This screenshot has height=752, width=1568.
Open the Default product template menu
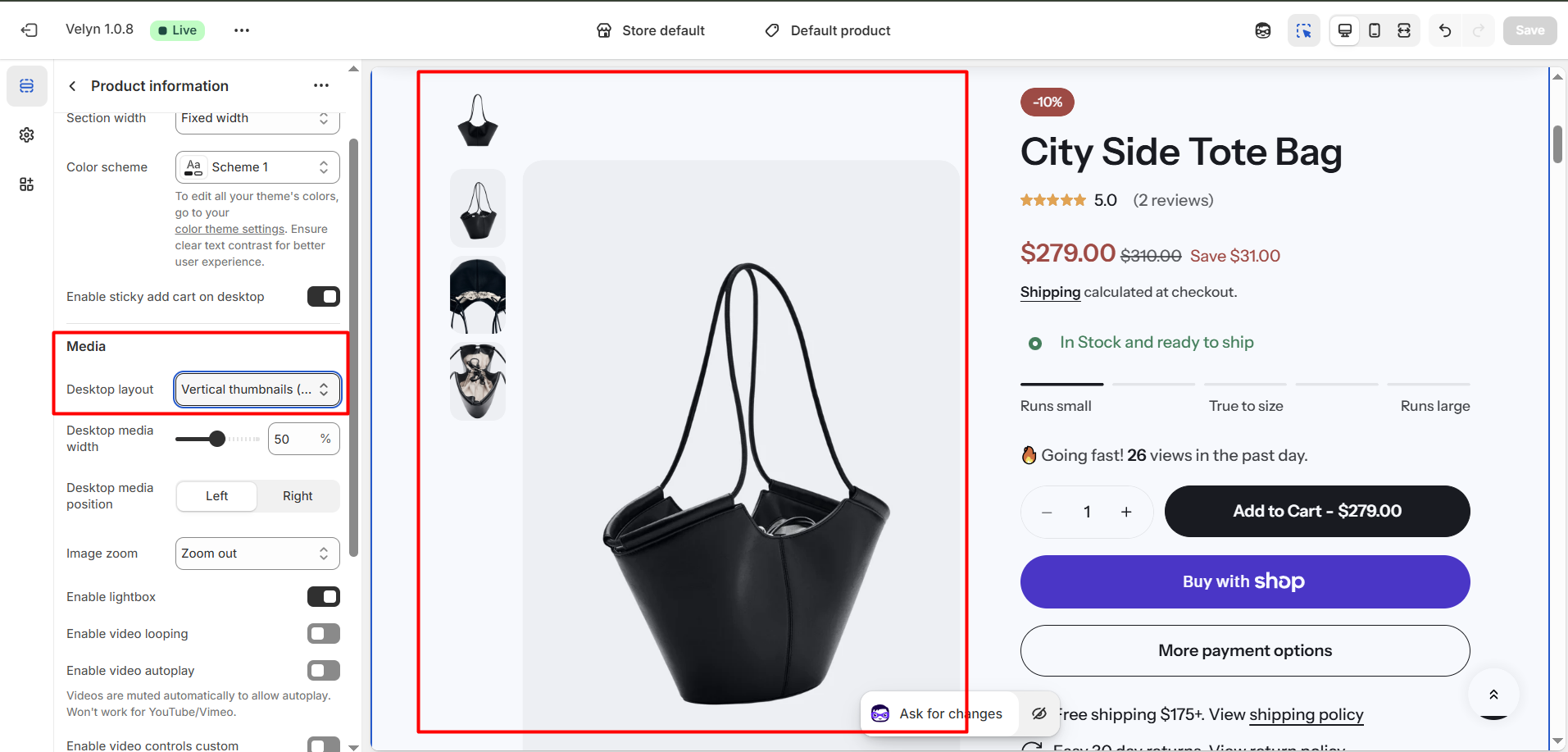(x=828, y=30)
